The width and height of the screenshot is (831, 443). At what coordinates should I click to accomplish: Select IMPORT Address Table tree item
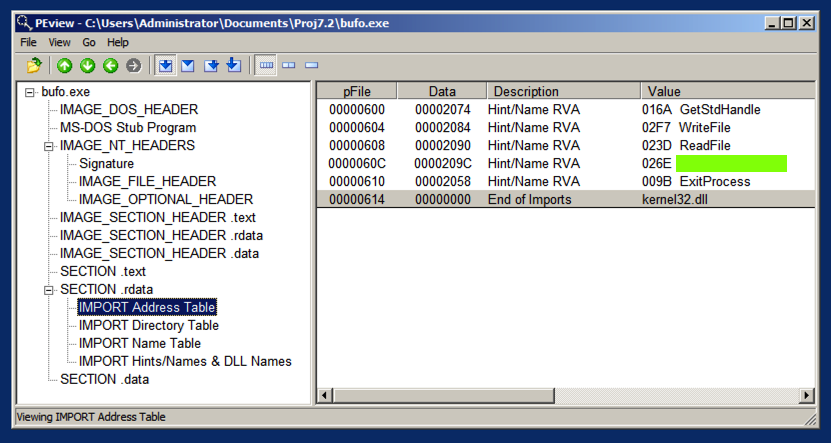[x=147, y=307]
